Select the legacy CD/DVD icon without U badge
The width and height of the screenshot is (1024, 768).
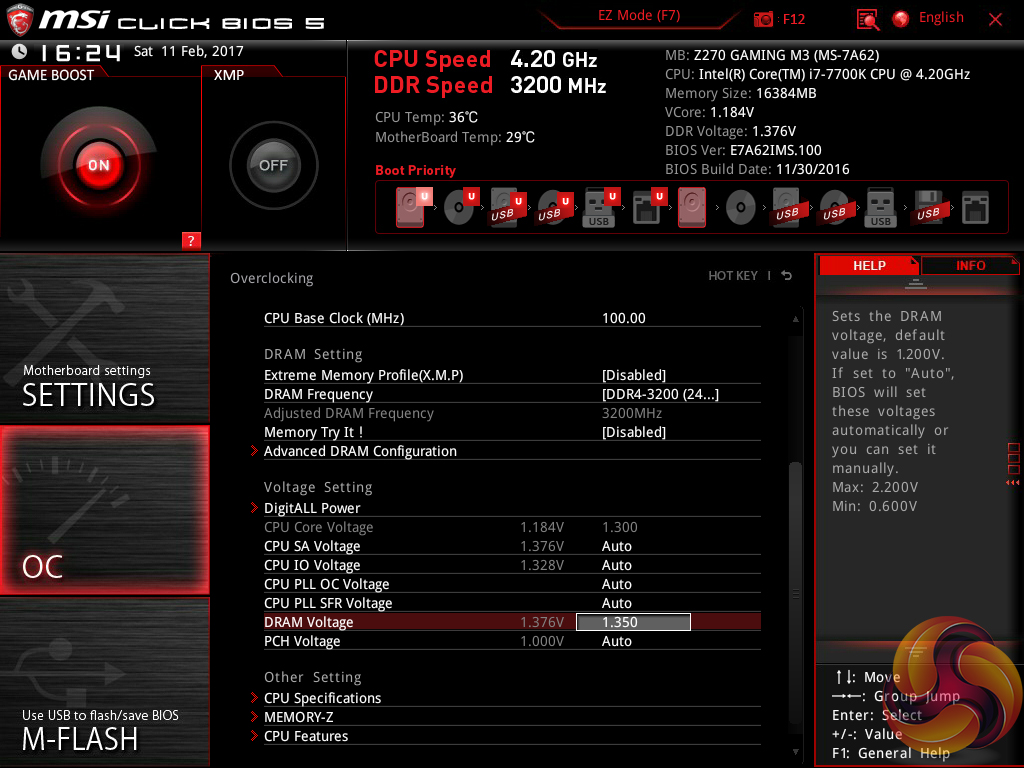[x=741, y=208]
